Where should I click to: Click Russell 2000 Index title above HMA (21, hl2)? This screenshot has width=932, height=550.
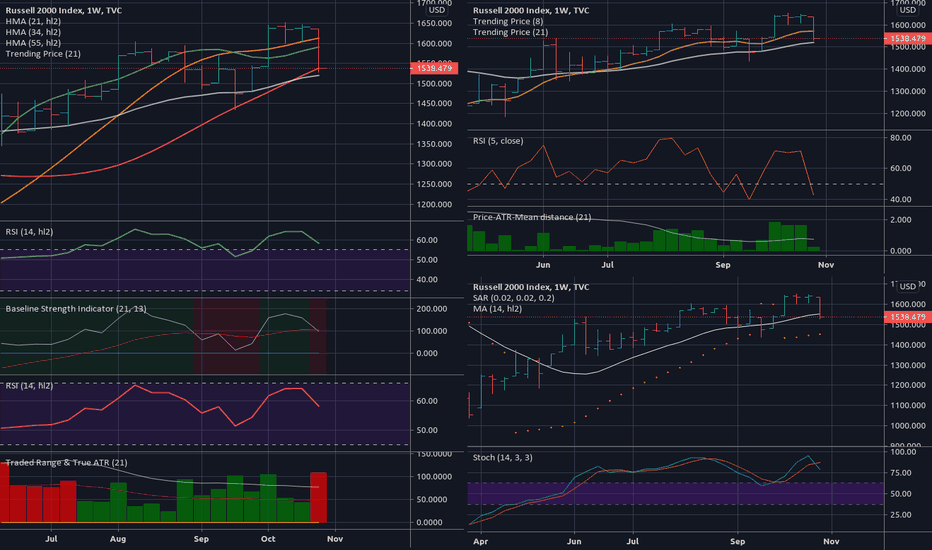(64, 11)
